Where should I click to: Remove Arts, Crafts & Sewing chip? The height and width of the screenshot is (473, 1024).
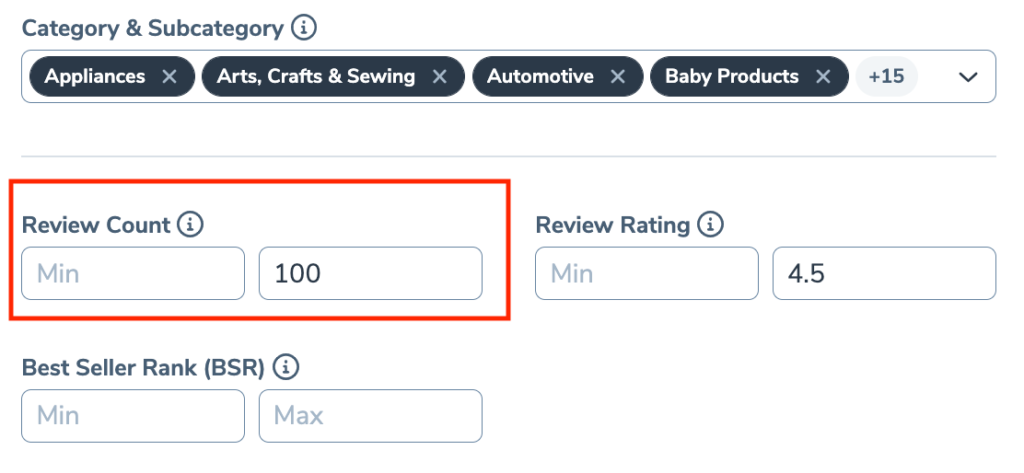coord(439,77)
